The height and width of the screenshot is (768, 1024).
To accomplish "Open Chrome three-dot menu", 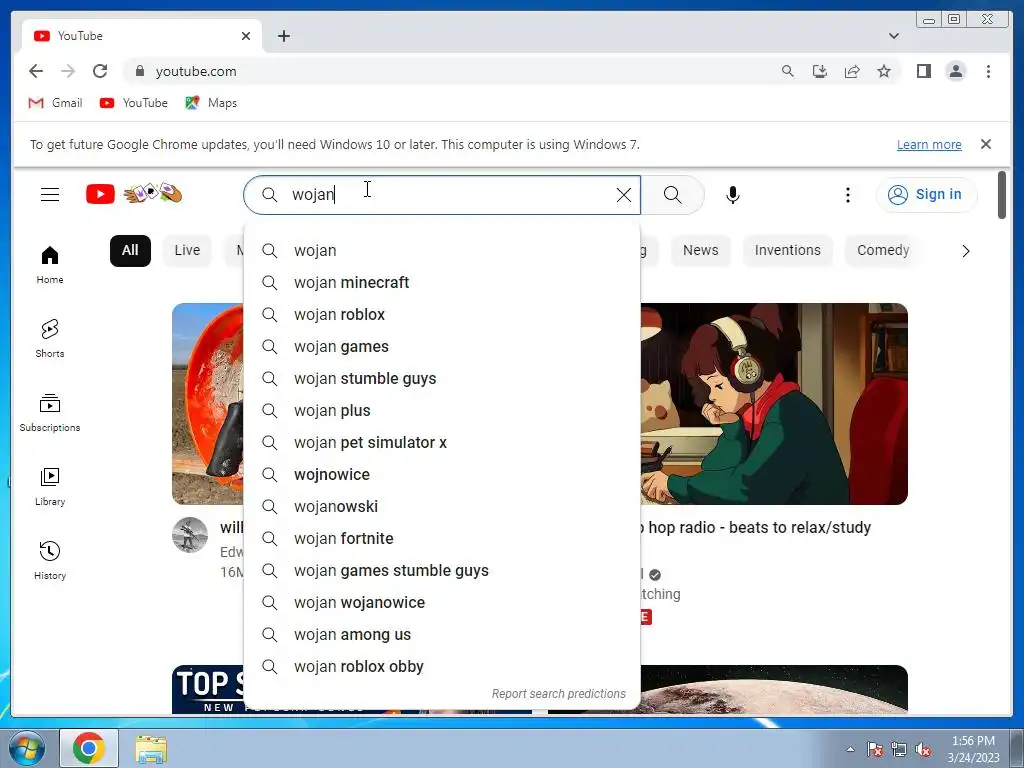I will (988, 71).
